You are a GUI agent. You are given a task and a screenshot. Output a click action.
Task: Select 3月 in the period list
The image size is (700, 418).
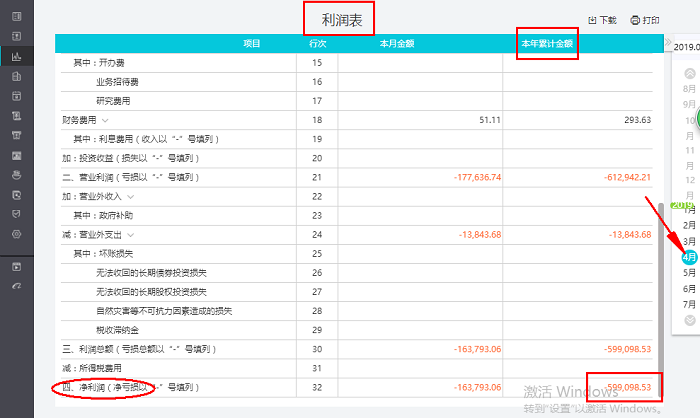(689, 241)
